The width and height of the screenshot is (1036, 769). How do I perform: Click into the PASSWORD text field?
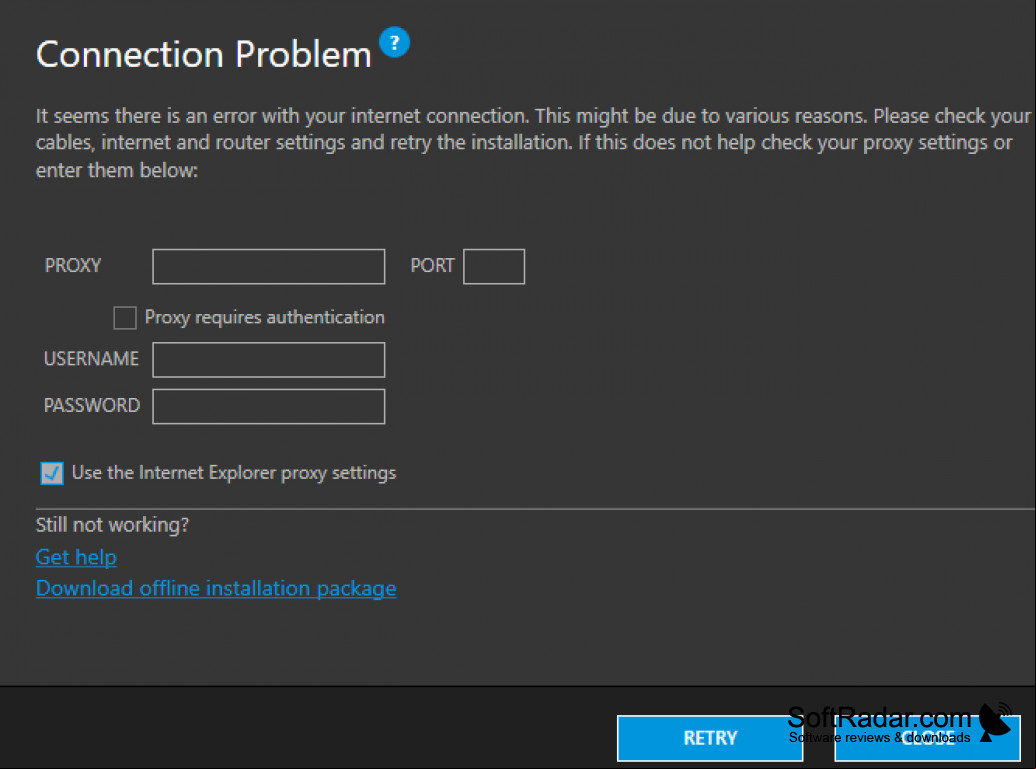click(268, 406)
